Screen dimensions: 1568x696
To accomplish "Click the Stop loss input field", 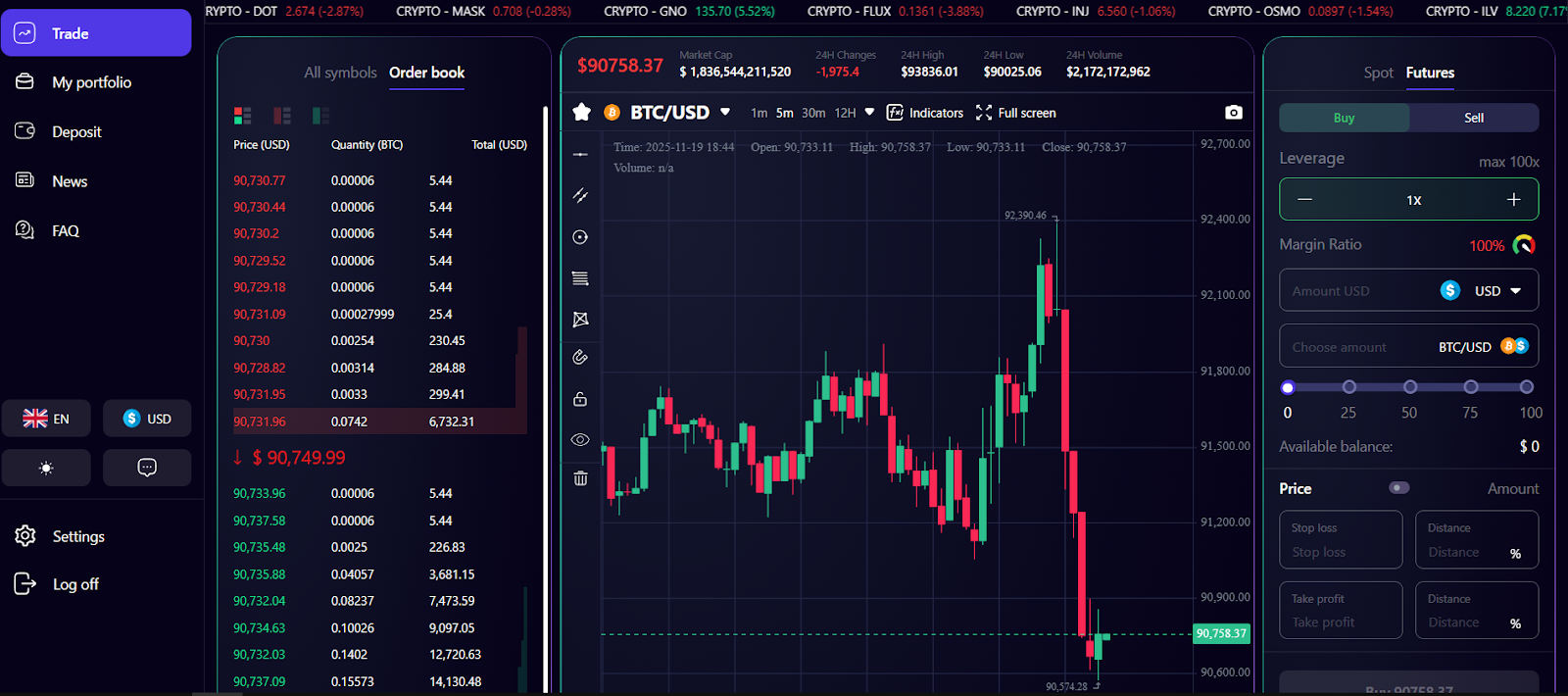I will pos(1340,552).
